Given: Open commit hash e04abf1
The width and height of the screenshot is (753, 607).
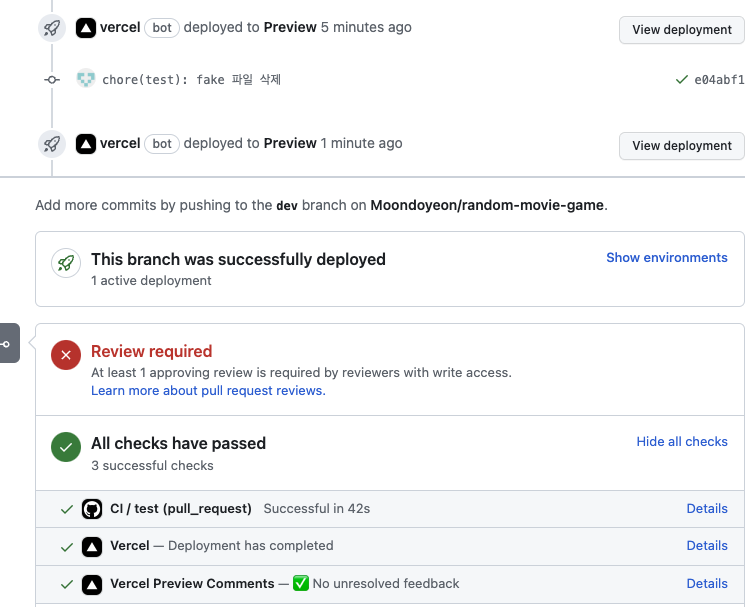Looking at the screenshot, I should 719,80.
